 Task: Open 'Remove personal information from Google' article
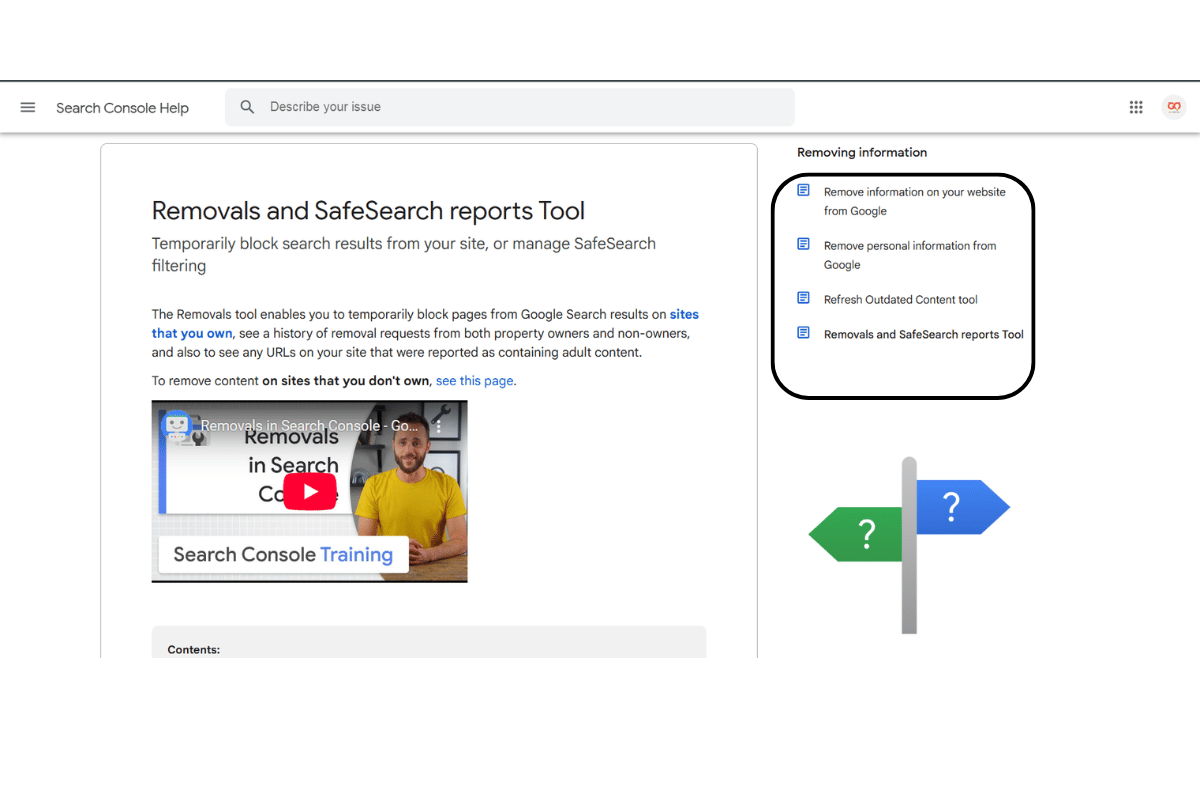[x=910, y=255]
